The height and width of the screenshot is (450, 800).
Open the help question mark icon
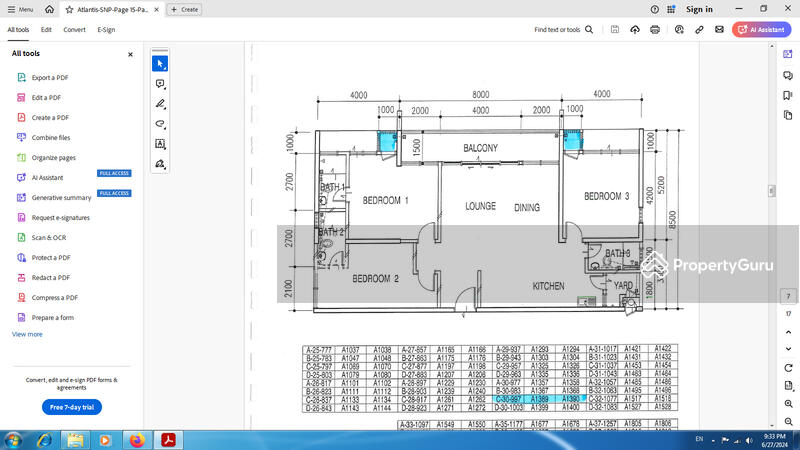click(655, 9)
